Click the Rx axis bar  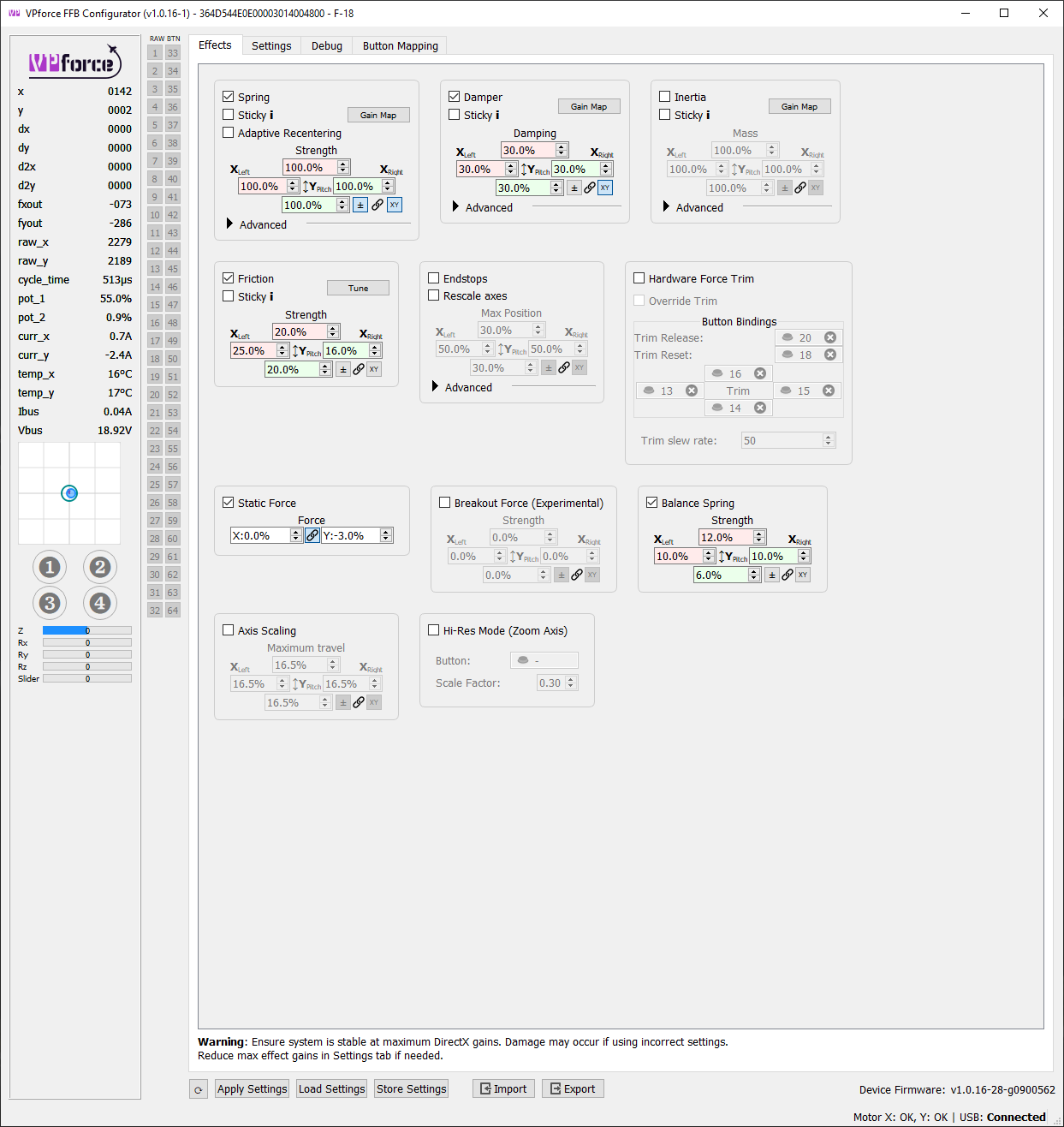click(x=87, y=642)
